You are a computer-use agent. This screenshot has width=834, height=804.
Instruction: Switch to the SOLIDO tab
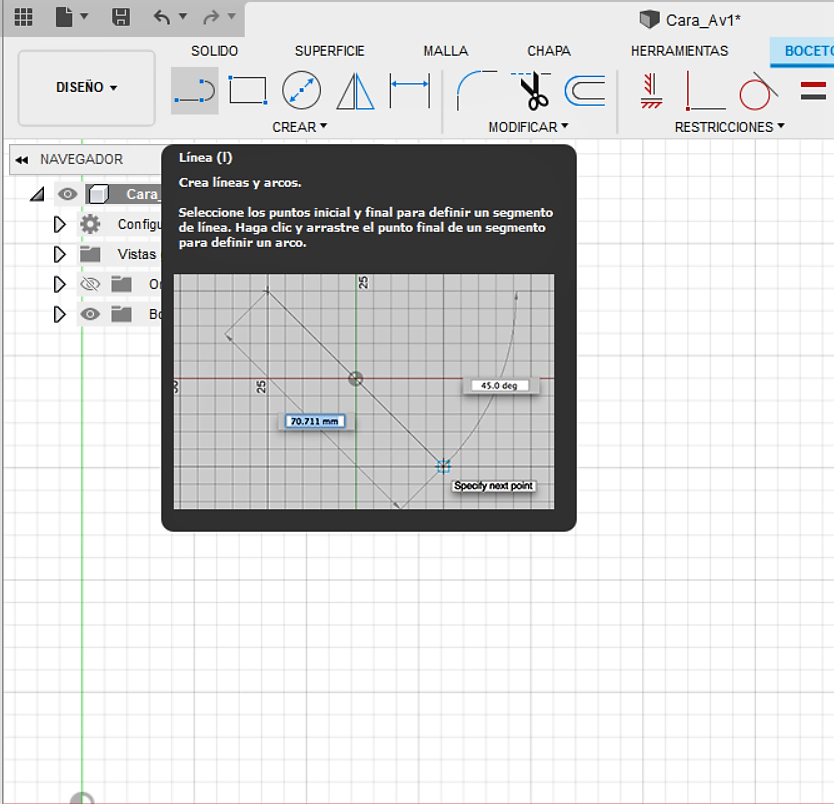click(x=214, y=51)
